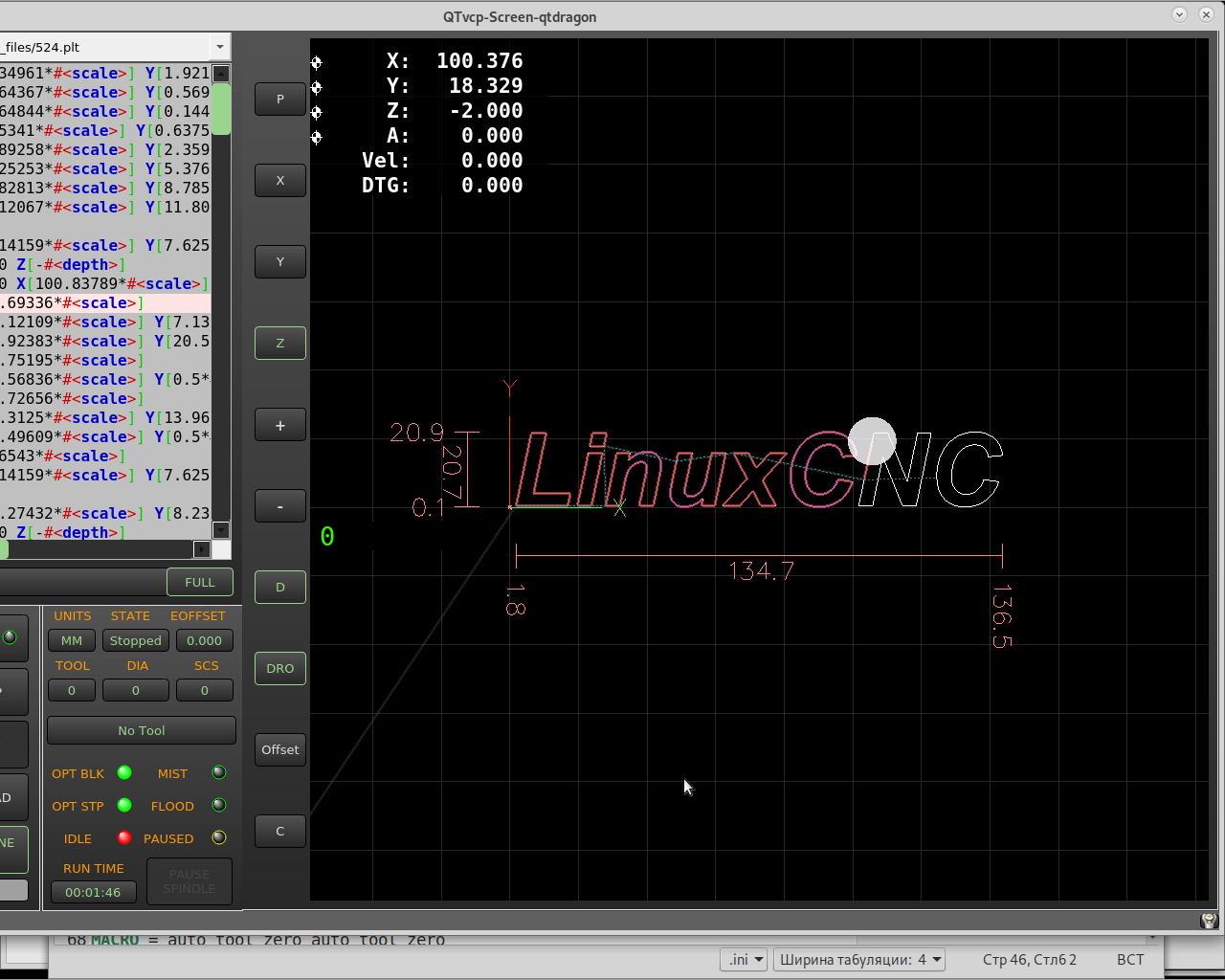Click the PAUSE SPINDLE button
Image resolution: width=1225 pixels, height=980 pixels.
[x=189, y=881]
